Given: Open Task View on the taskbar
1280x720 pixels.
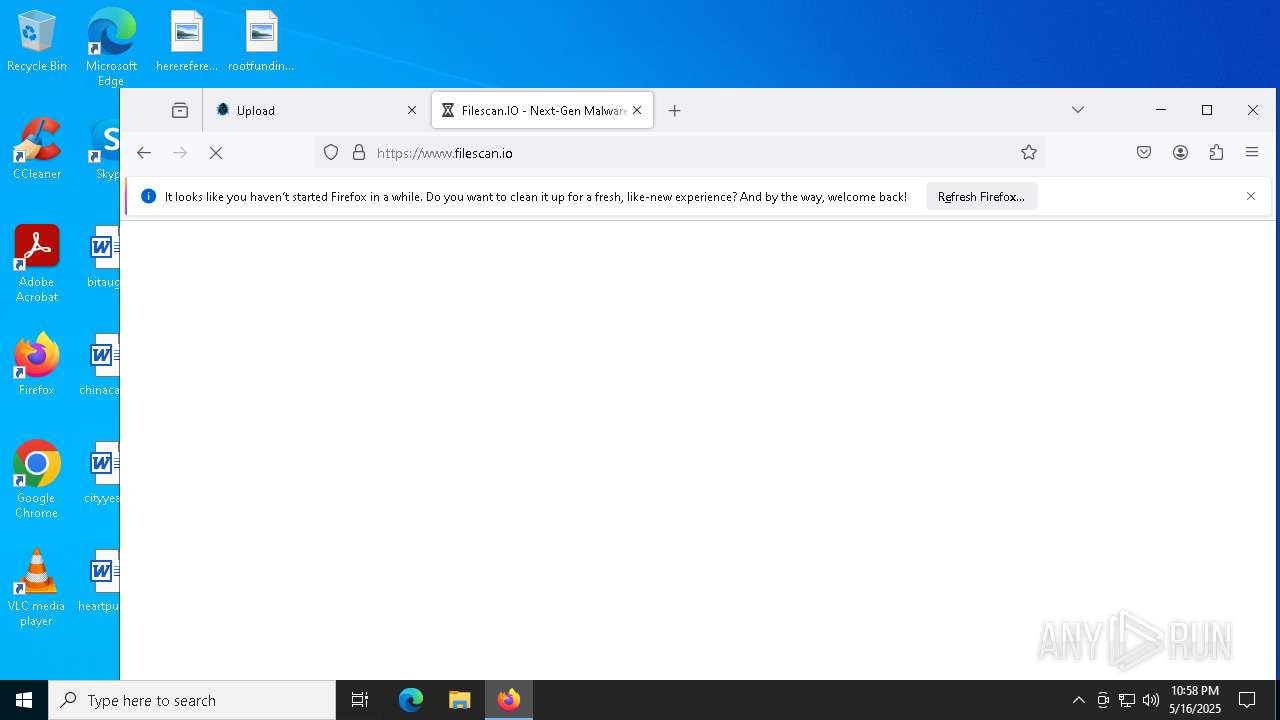Looking at the screenshot, I should [360, 700].
